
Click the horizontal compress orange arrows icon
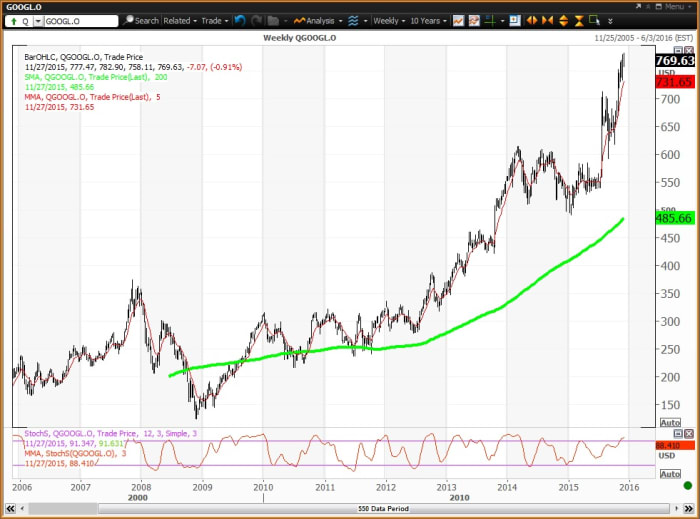click(548, 20)
